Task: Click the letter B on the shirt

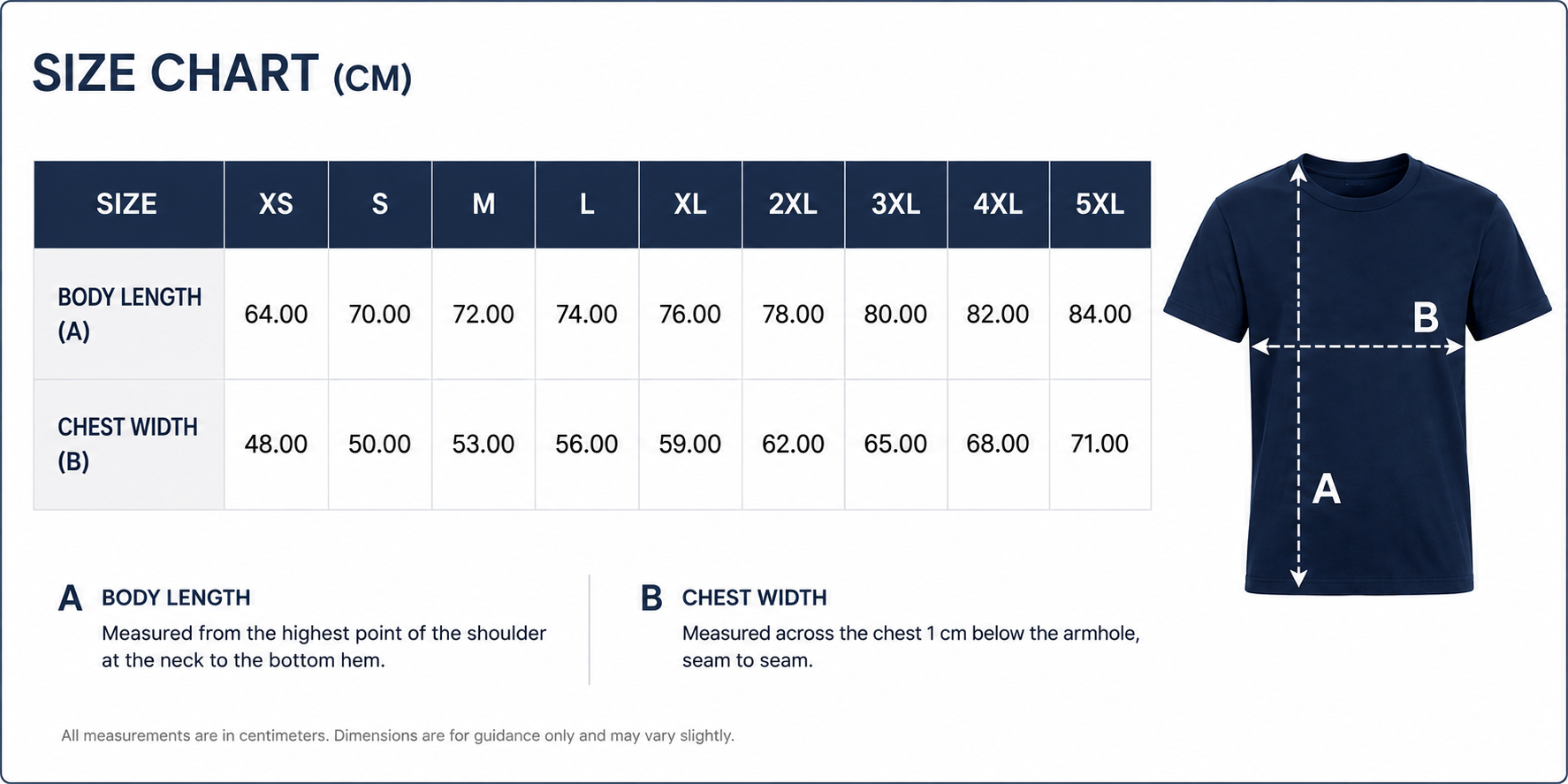Action: coord(1425,318)
